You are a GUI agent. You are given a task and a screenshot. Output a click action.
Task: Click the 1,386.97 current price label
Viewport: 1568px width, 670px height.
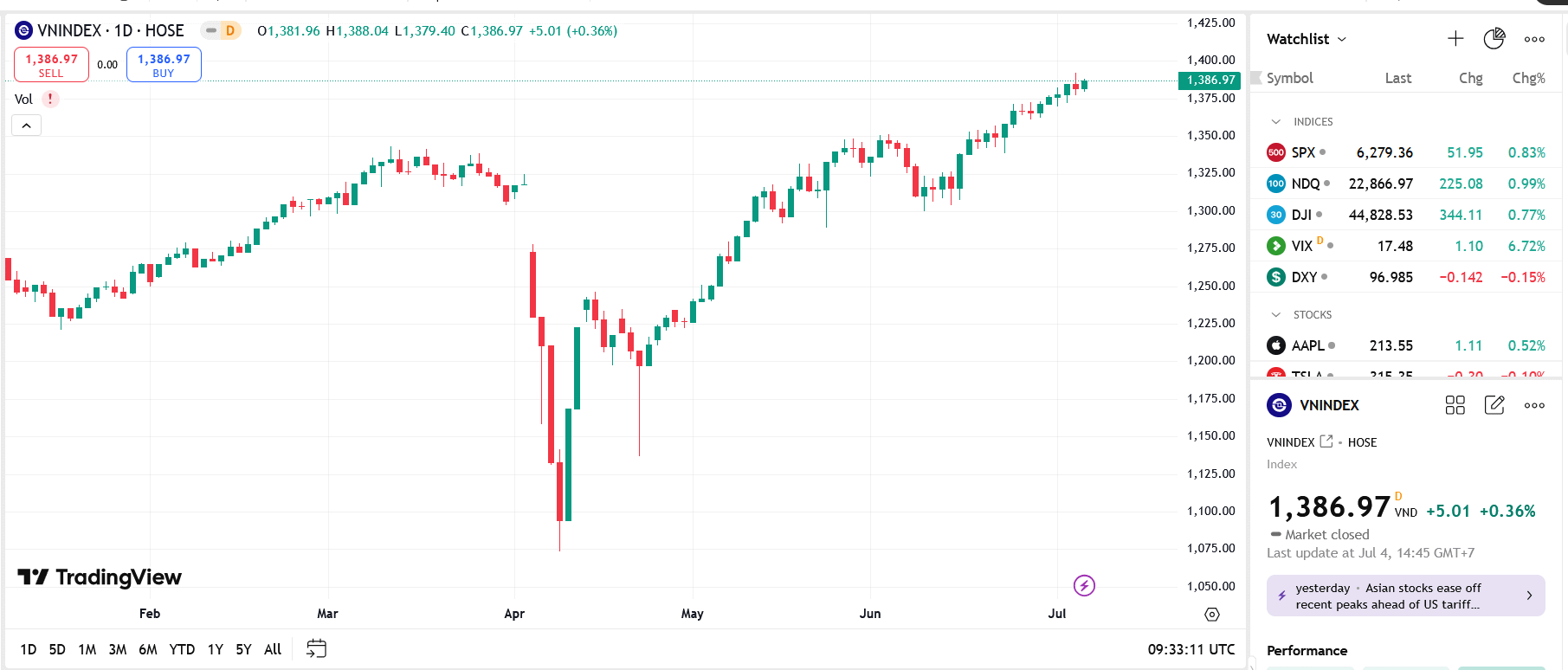click(x=1210, y=81)
